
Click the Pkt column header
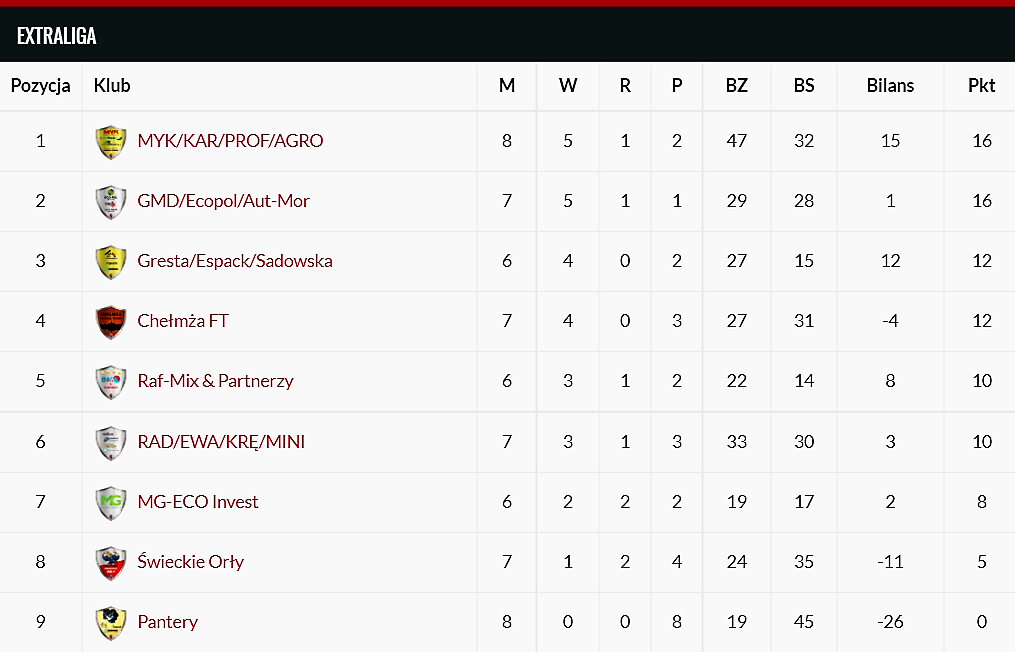[x=981, y=85]
